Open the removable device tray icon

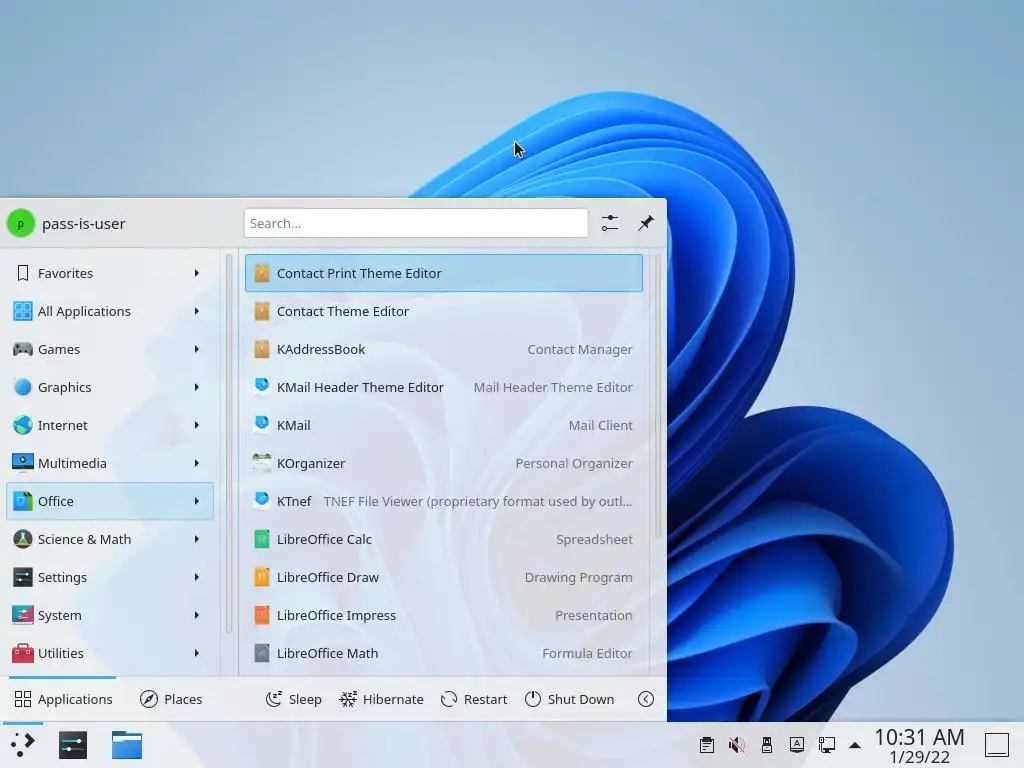[767, 744]
